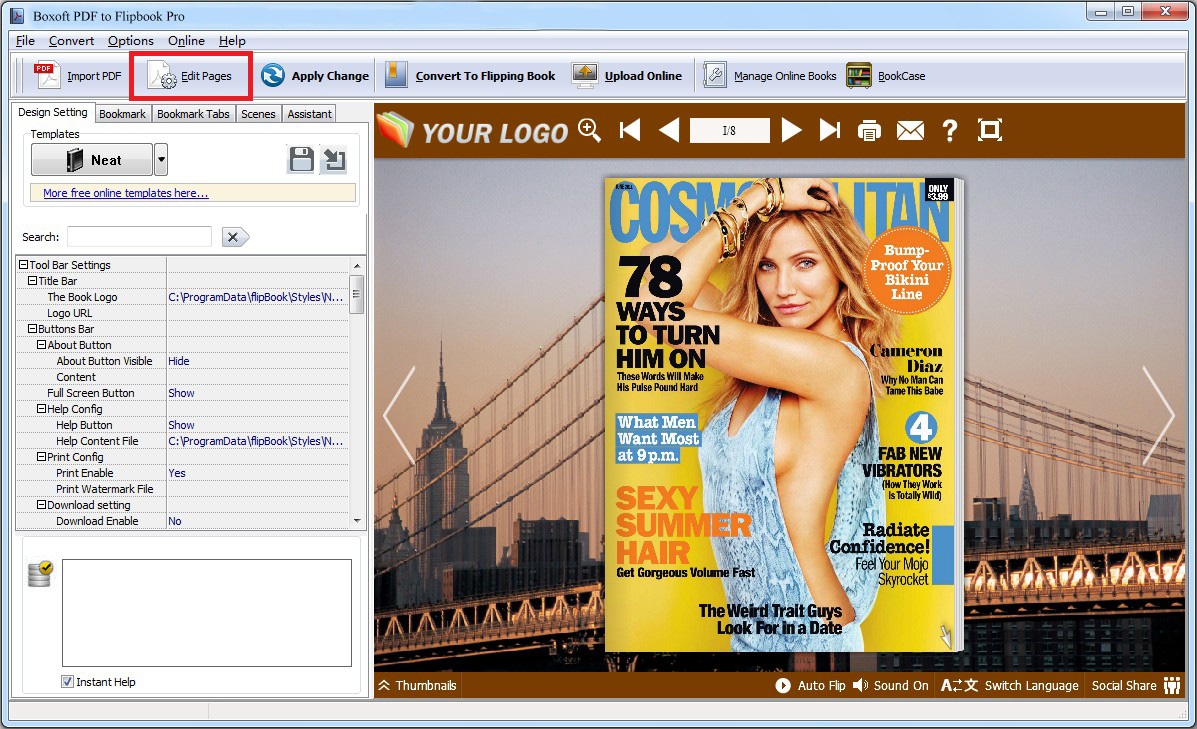The width and height of the screenshot is (1197, 729).
Task: Open Manage Online Books tool icon
Action: tap(715, 76)
